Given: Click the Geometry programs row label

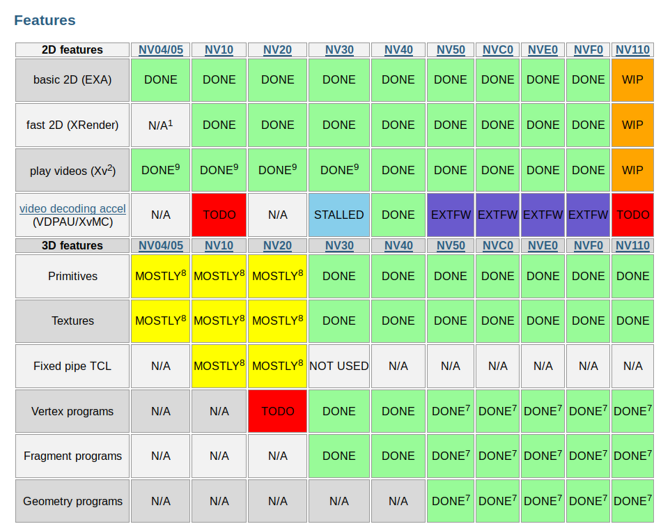Looking at the screenshot, I should [x=72, y=501].
